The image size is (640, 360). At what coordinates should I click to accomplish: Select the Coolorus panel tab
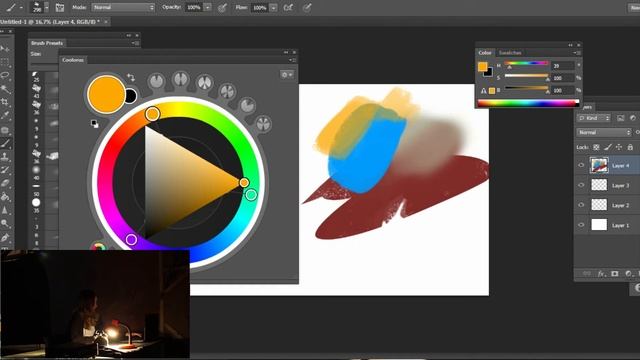pos(73,60)
